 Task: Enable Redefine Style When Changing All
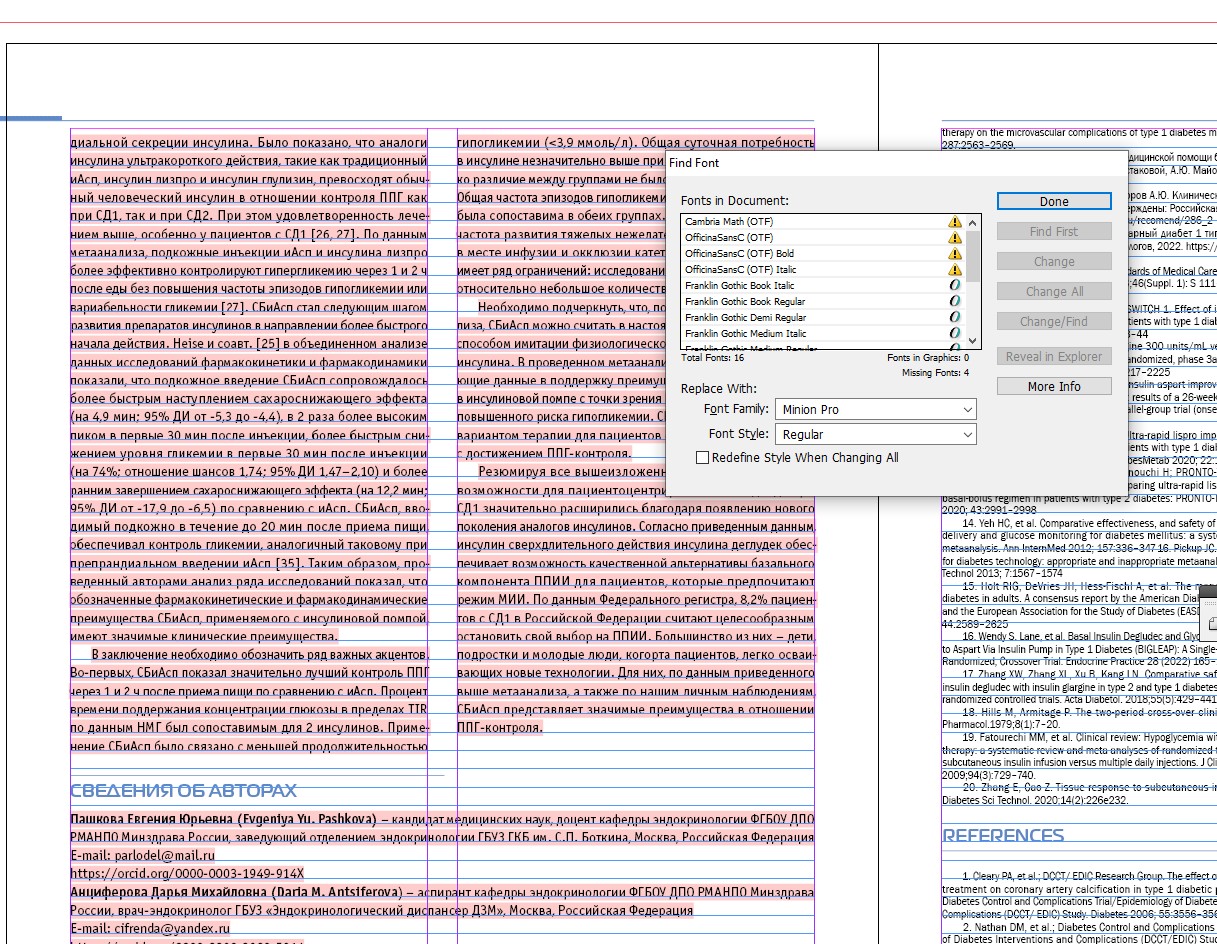(703, 458)
